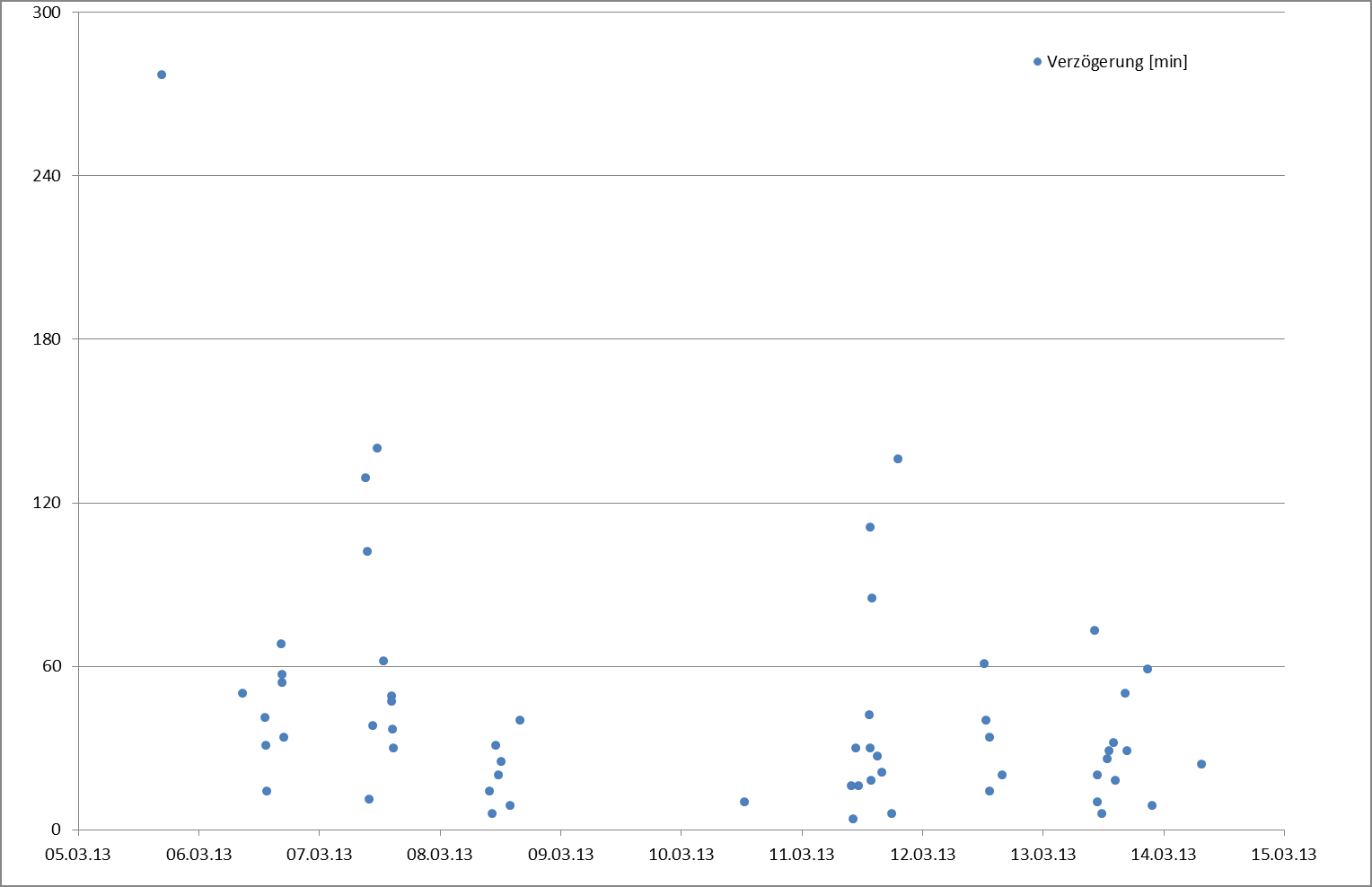Select the y-axis label 60
This screenshot has height=887, width=1372.
click(x=51, y=666)
